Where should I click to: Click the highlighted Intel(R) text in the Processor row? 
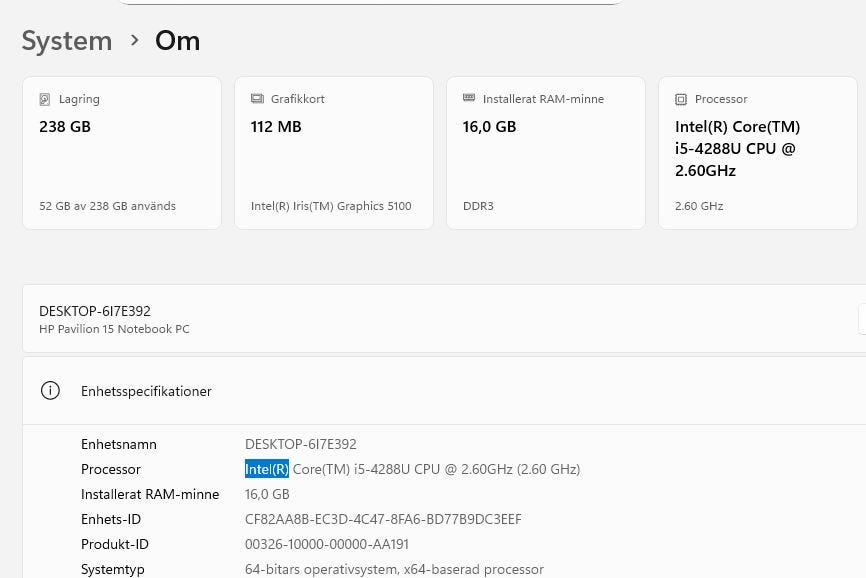267,469
